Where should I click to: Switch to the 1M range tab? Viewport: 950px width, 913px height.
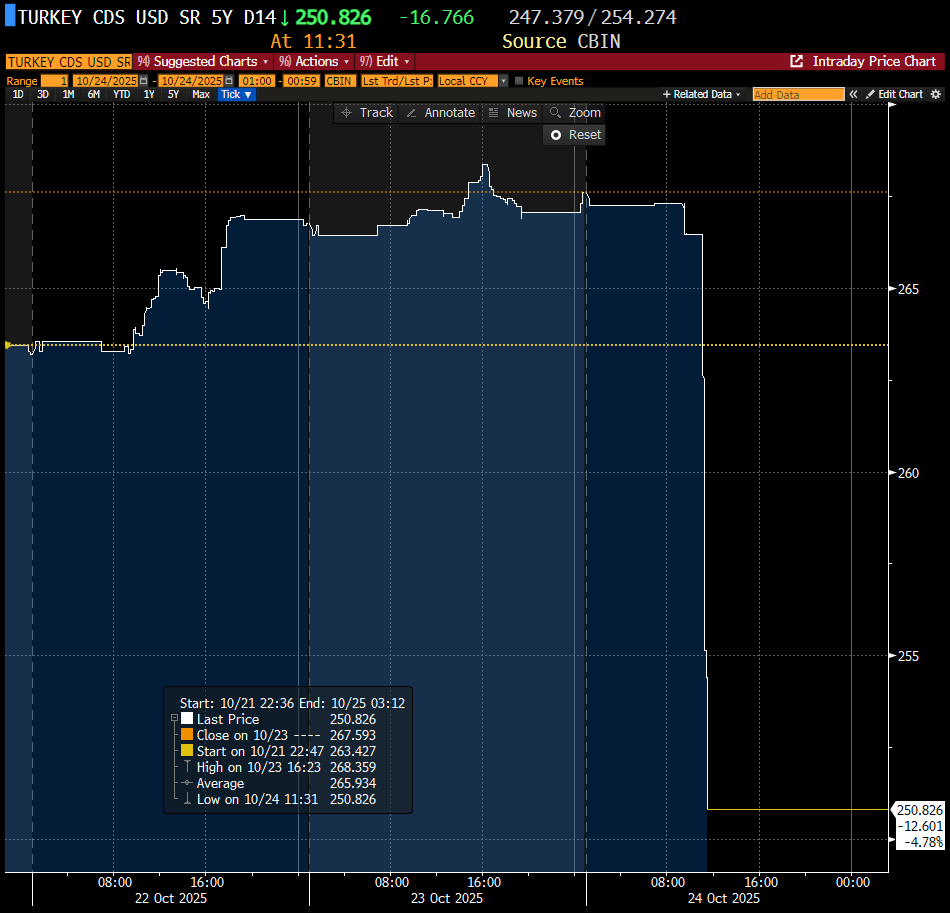(x=68, y=94)
